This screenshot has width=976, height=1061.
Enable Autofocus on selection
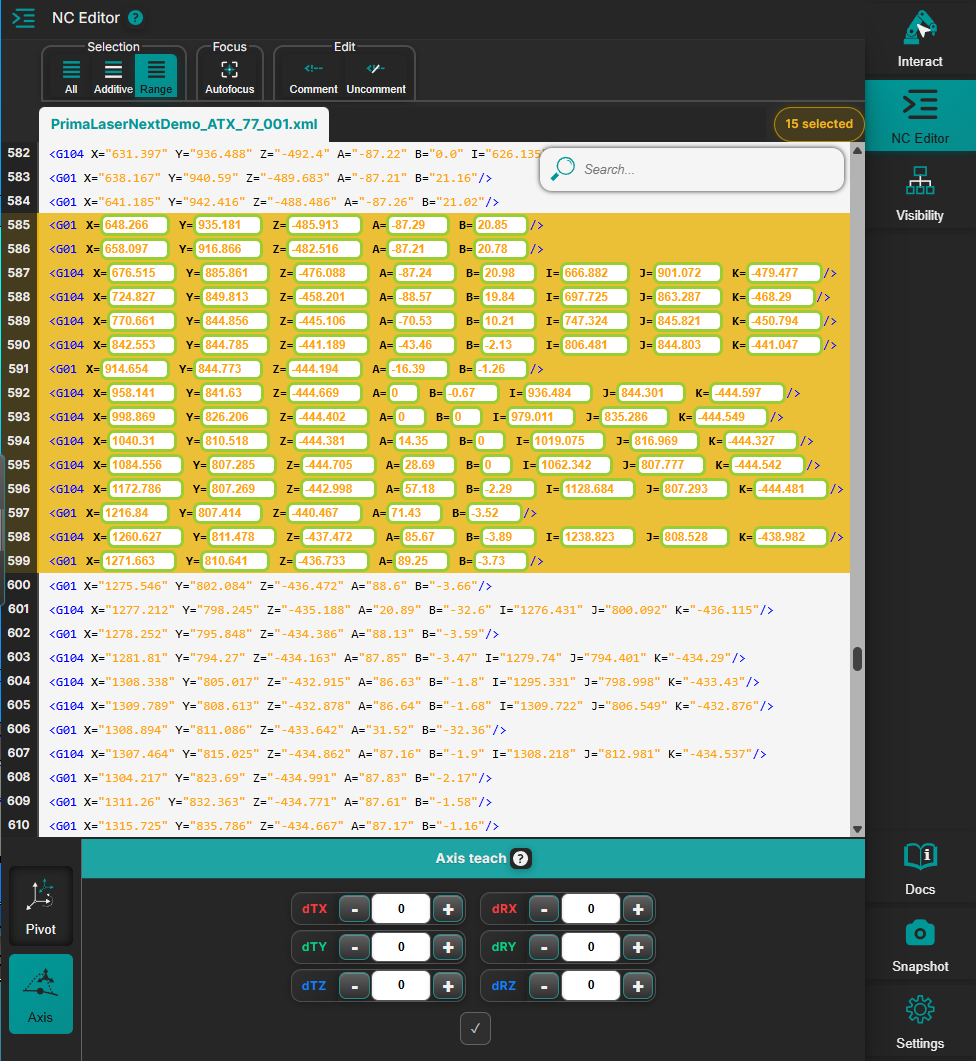[229, 77]
